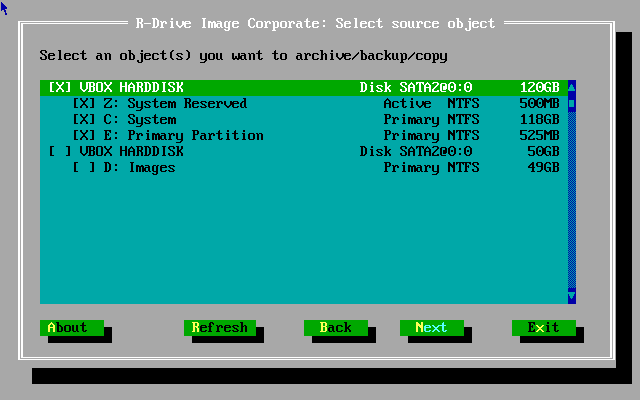Click 'Active NTFS' on System Reserved row

click(x=431, y=103)
